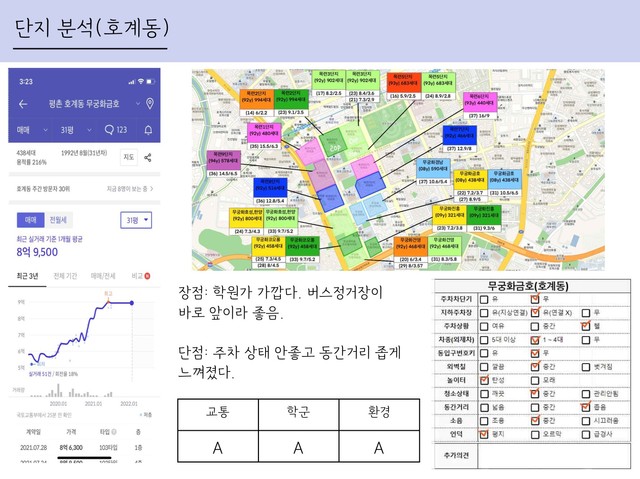The image size is (640, 479).
Task: Click the end dot on price chart line
Action: click(x=132, y=303)
